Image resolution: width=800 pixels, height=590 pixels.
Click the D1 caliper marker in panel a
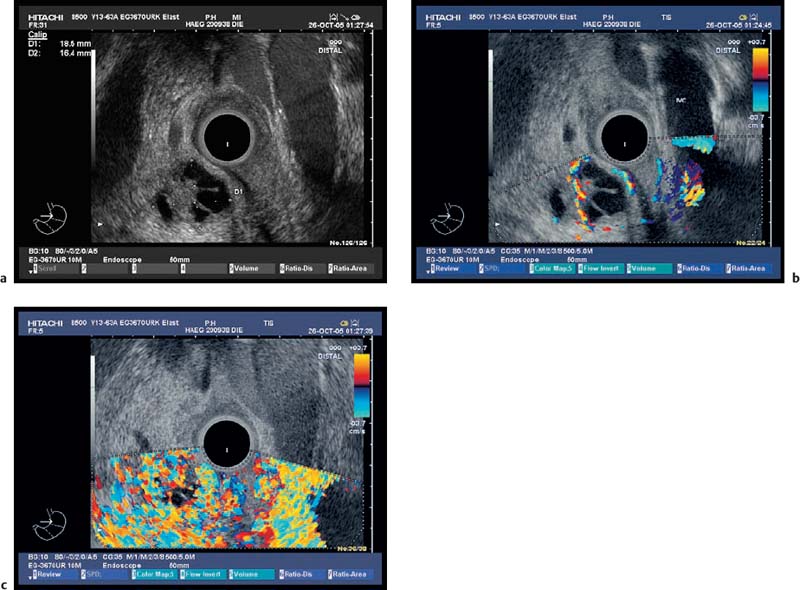[236, 190]
